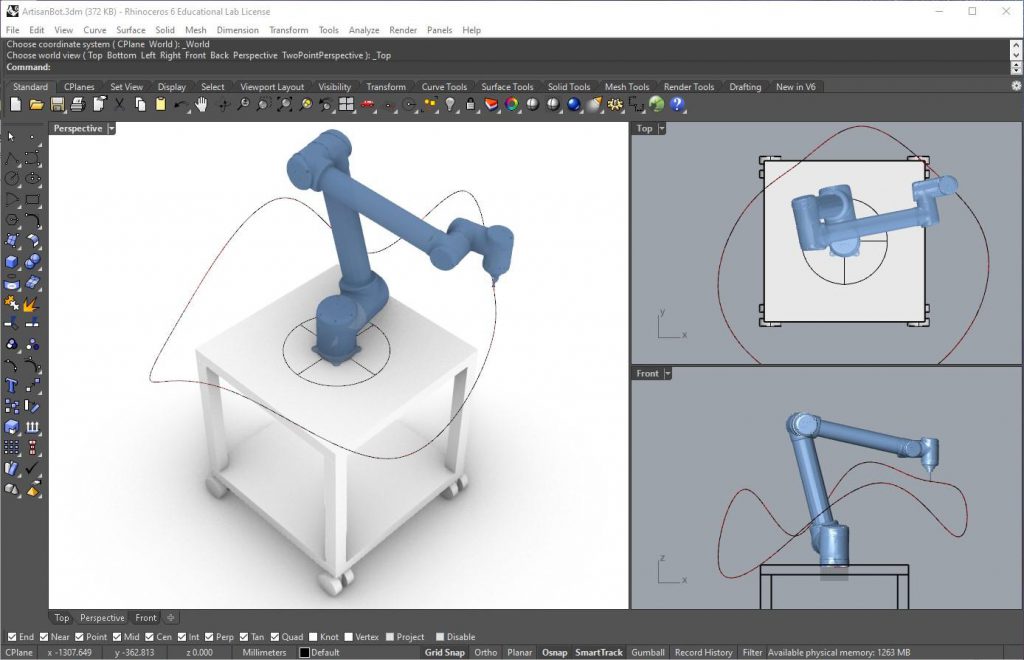Click the padlock Lock objects icon
The width and height of the screenshot is (1024, 660).
click(x=470, y=104)
